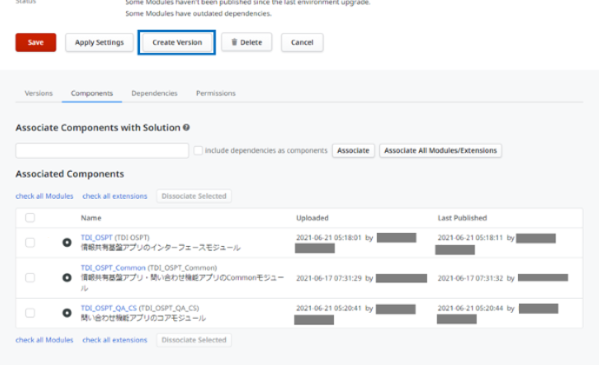Click lower Dissociate Selected button
The height and width of the screenshot is (365, 599).
(x=194, y=340)
